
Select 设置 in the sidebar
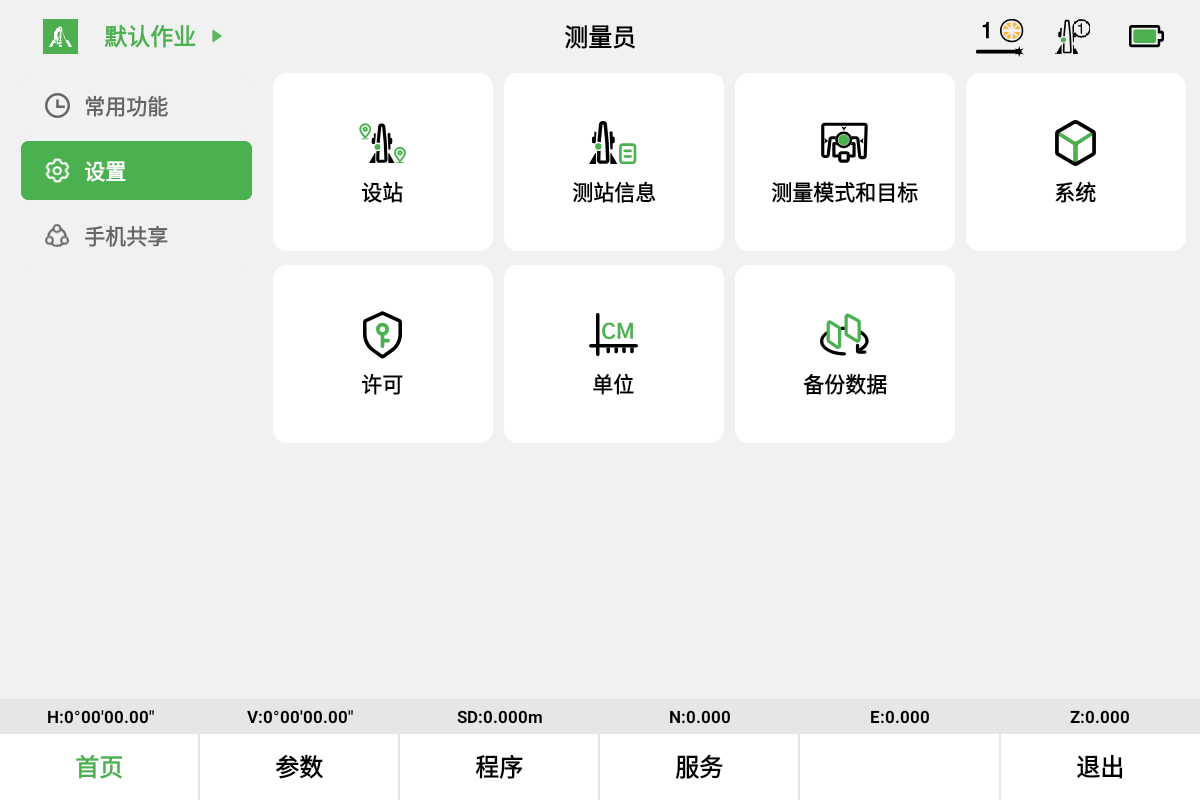coord(136,171)
